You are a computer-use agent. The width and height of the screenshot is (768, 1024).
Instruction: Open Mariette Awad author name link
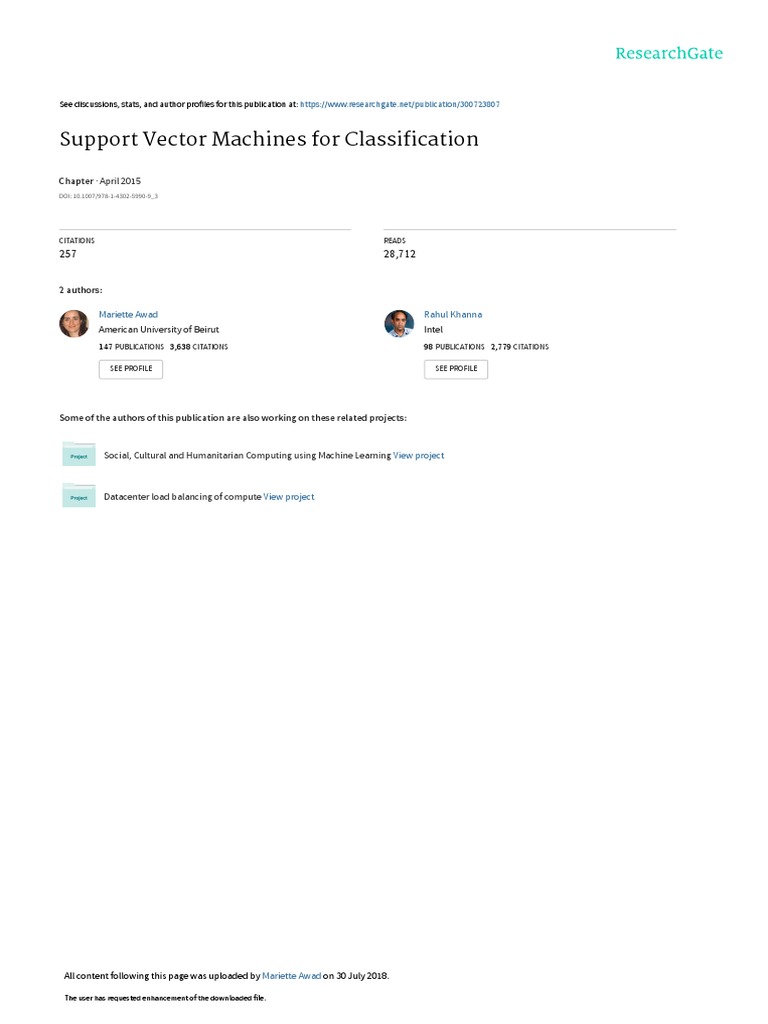pyautogui.click(x=128, y=314)
